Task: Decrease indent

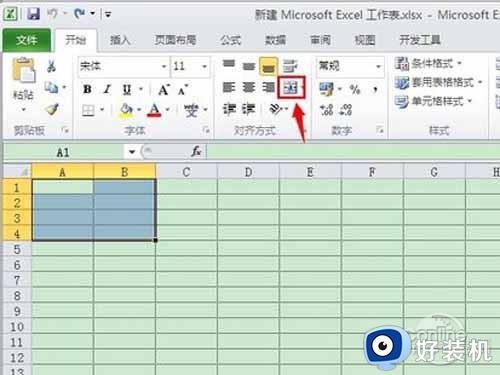Action: pos(229,109)
